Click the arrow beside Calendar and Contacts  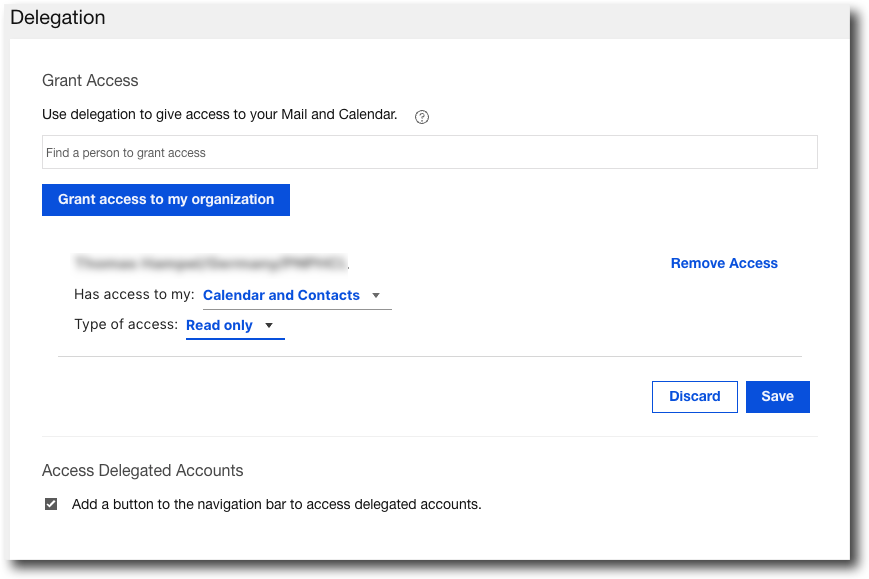[x=376, y=296]
